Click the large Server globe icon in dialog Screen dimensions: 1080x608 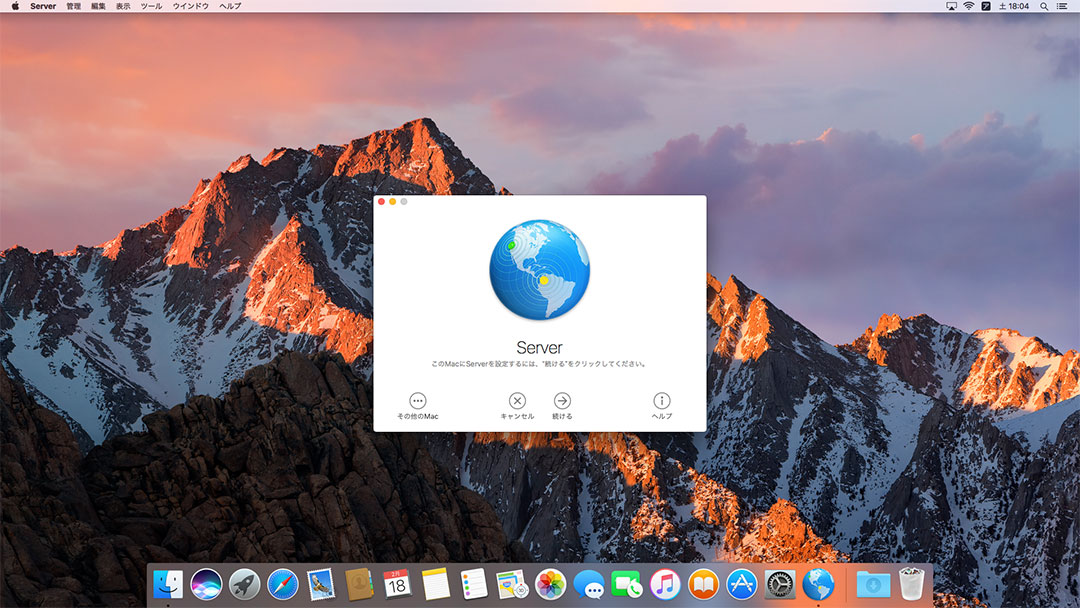539,269
